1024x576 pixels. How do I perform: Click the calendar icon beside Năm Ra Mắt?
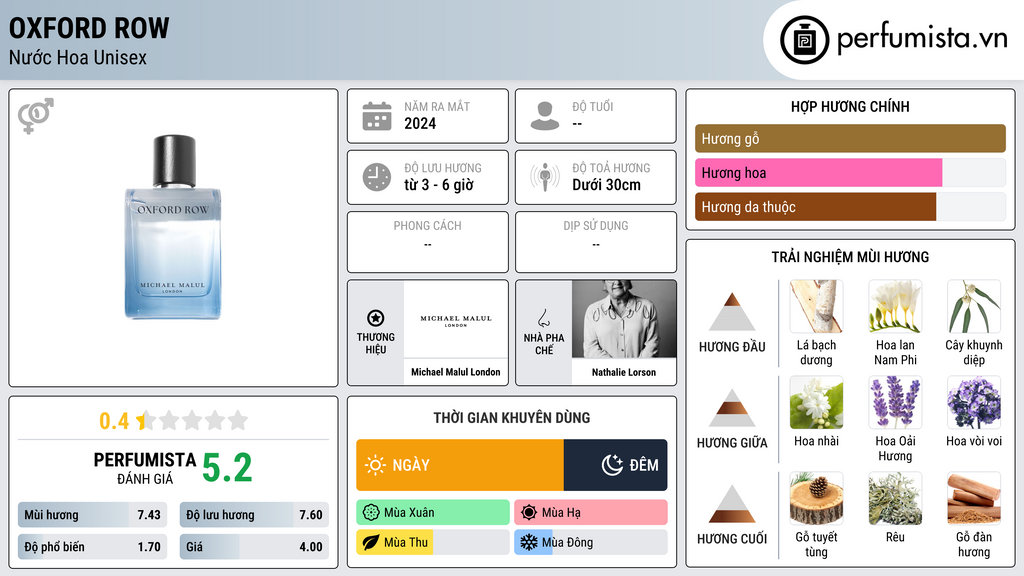377,116
